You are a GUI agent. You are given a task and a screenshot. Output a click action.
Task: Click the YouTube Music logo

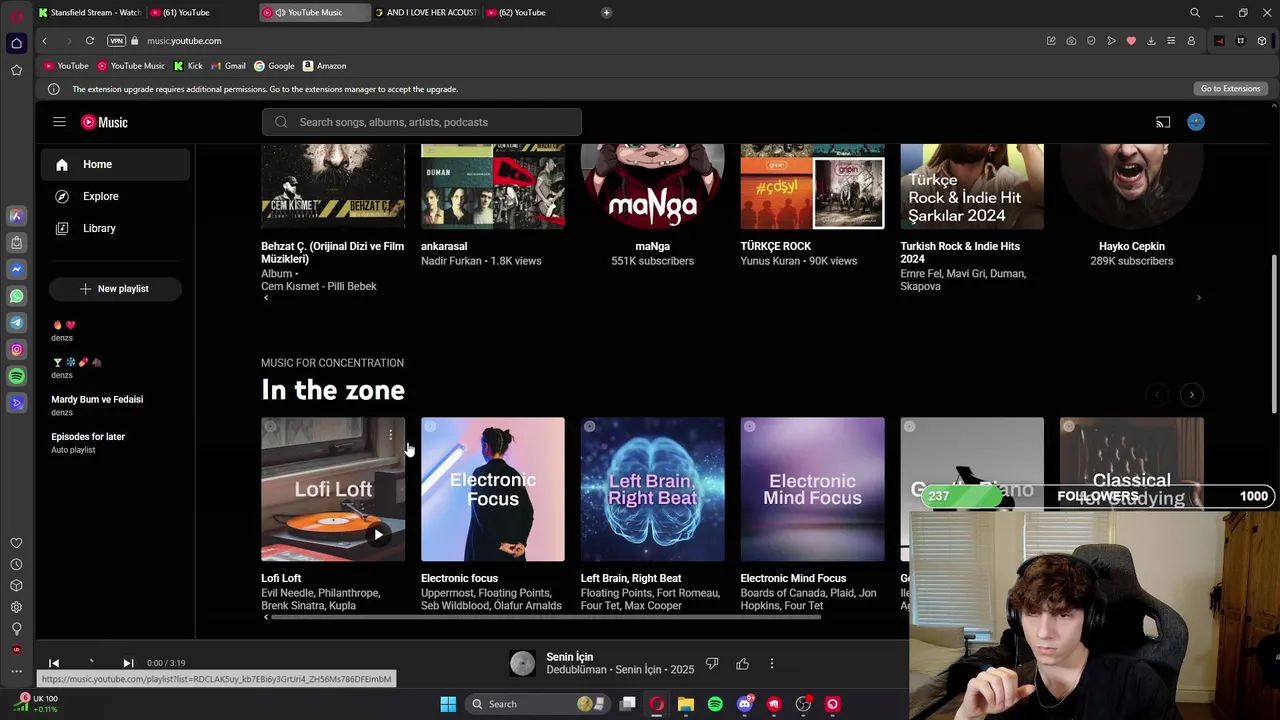pos(105,122)
